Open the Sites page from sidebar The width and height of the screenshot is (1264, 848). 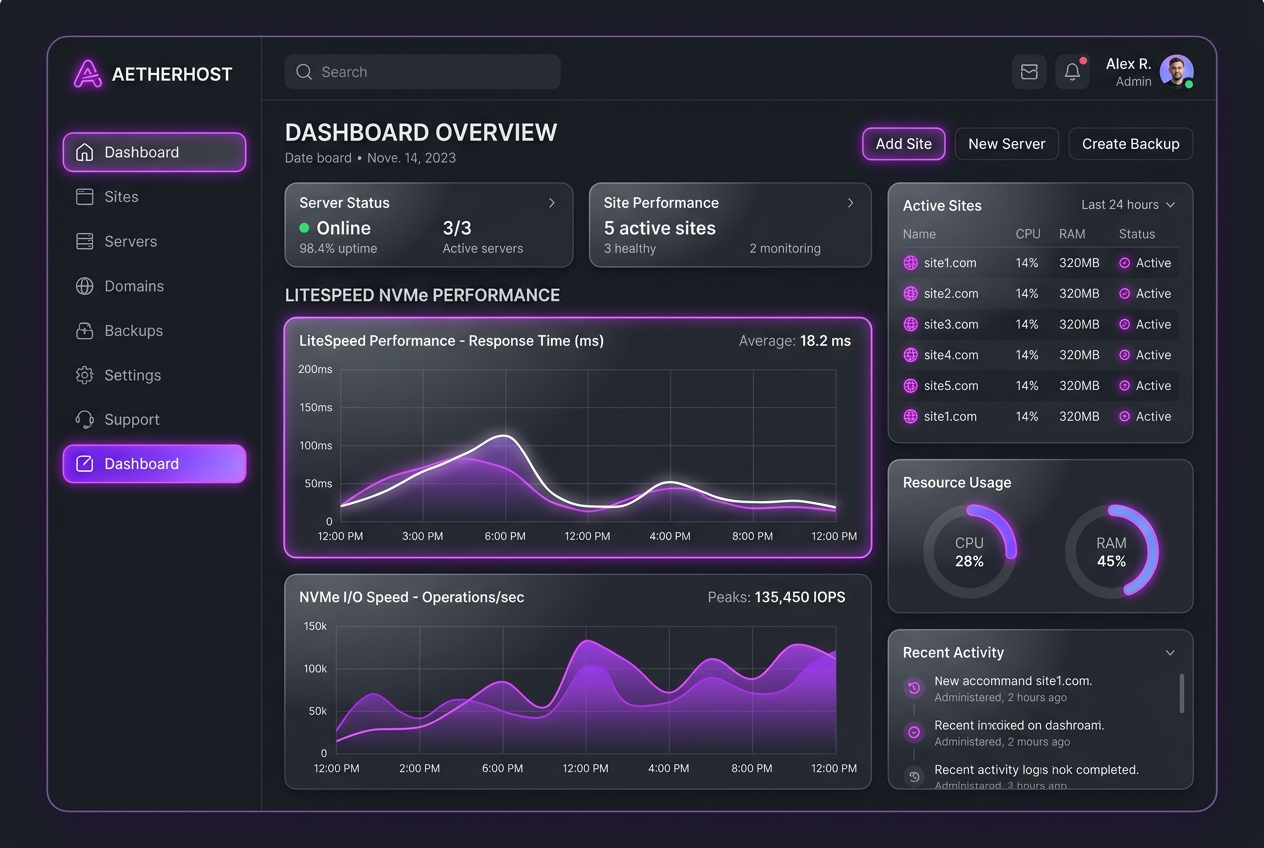click(x=154, y=197)
